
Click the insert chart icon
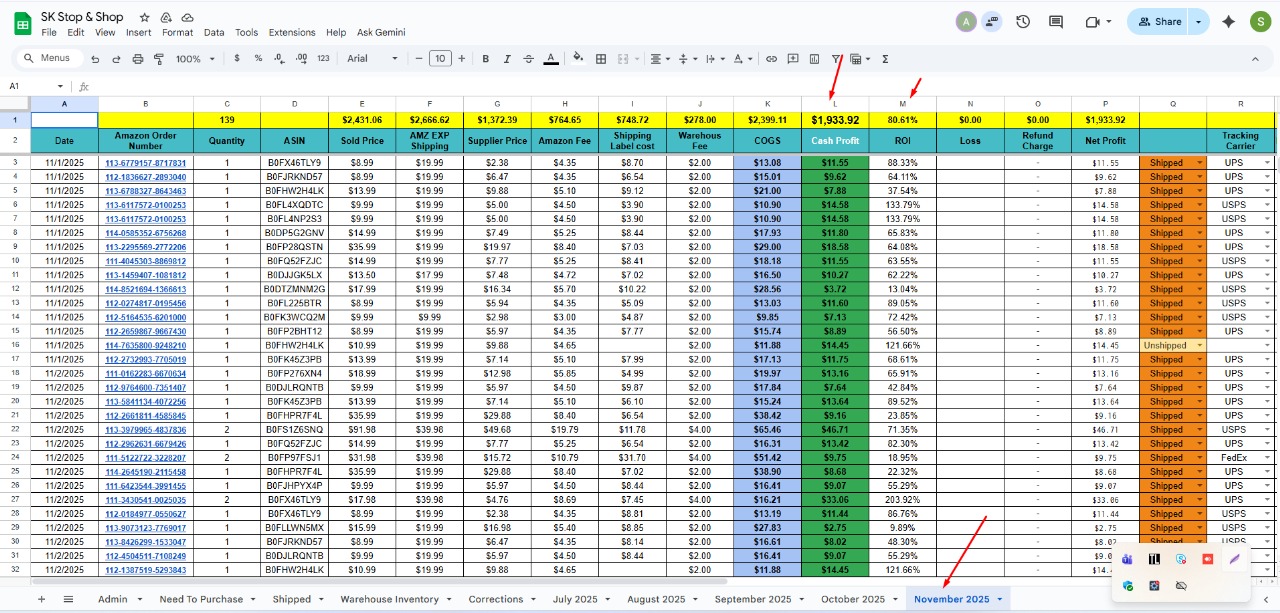point(814,59)
